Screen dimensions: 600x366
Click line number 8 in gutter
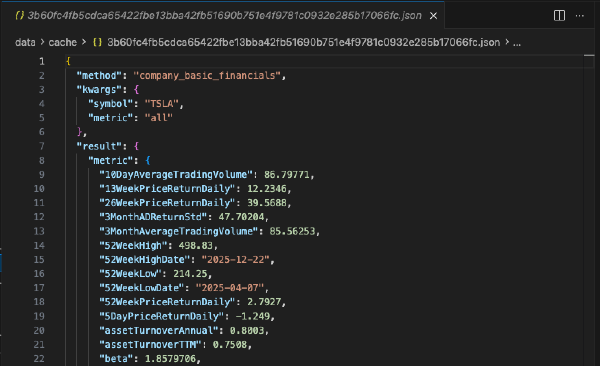(x=42, y=160)
